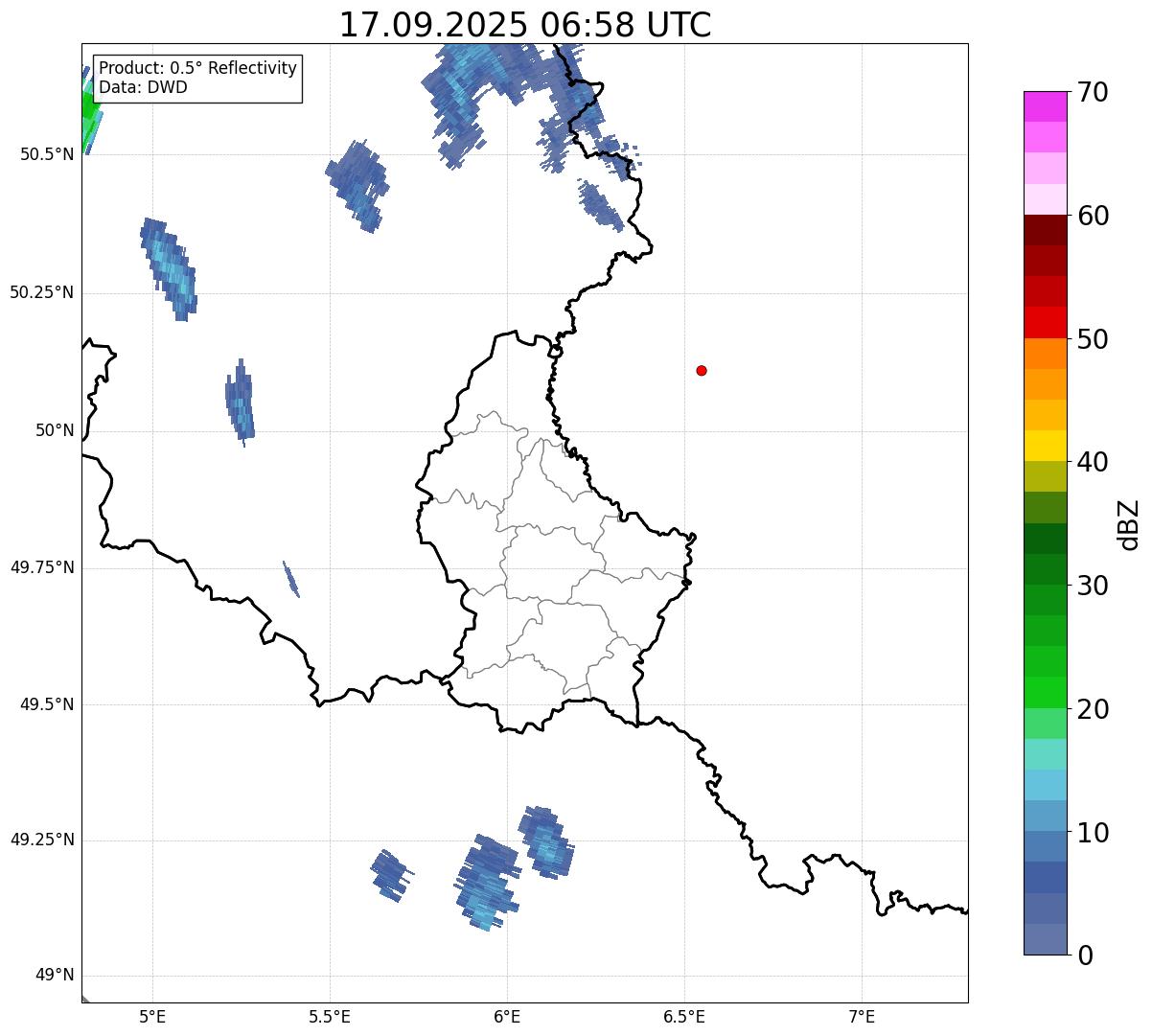Click the 49.5°N latitude label
This screenshot has width=1152, height=1036.
(47, 704)
